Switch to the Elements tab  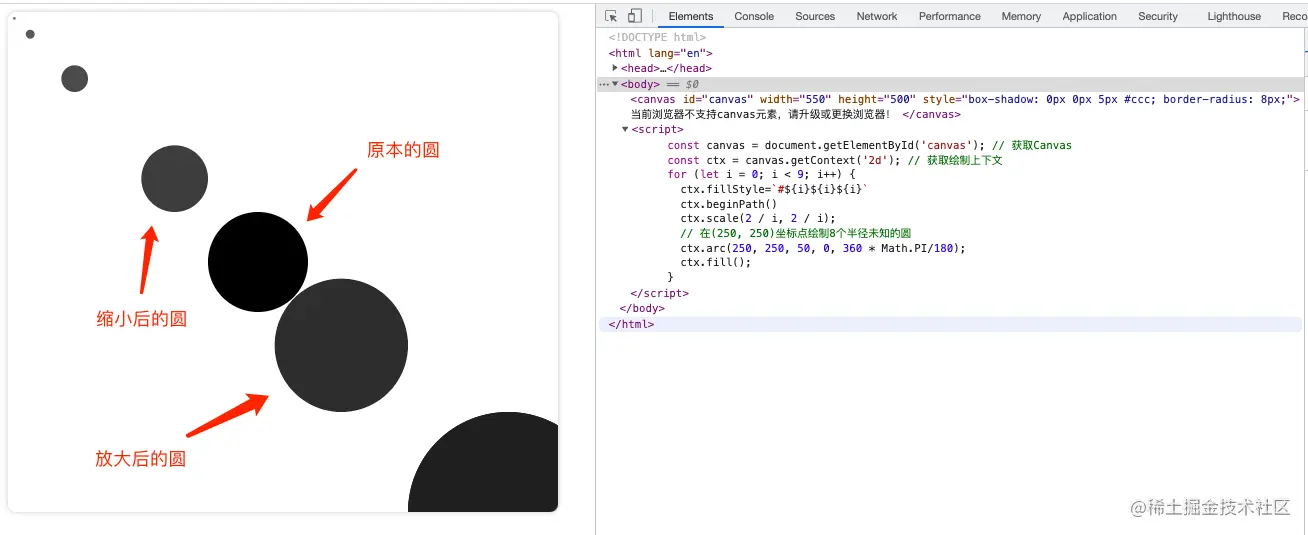pos(691,16)
